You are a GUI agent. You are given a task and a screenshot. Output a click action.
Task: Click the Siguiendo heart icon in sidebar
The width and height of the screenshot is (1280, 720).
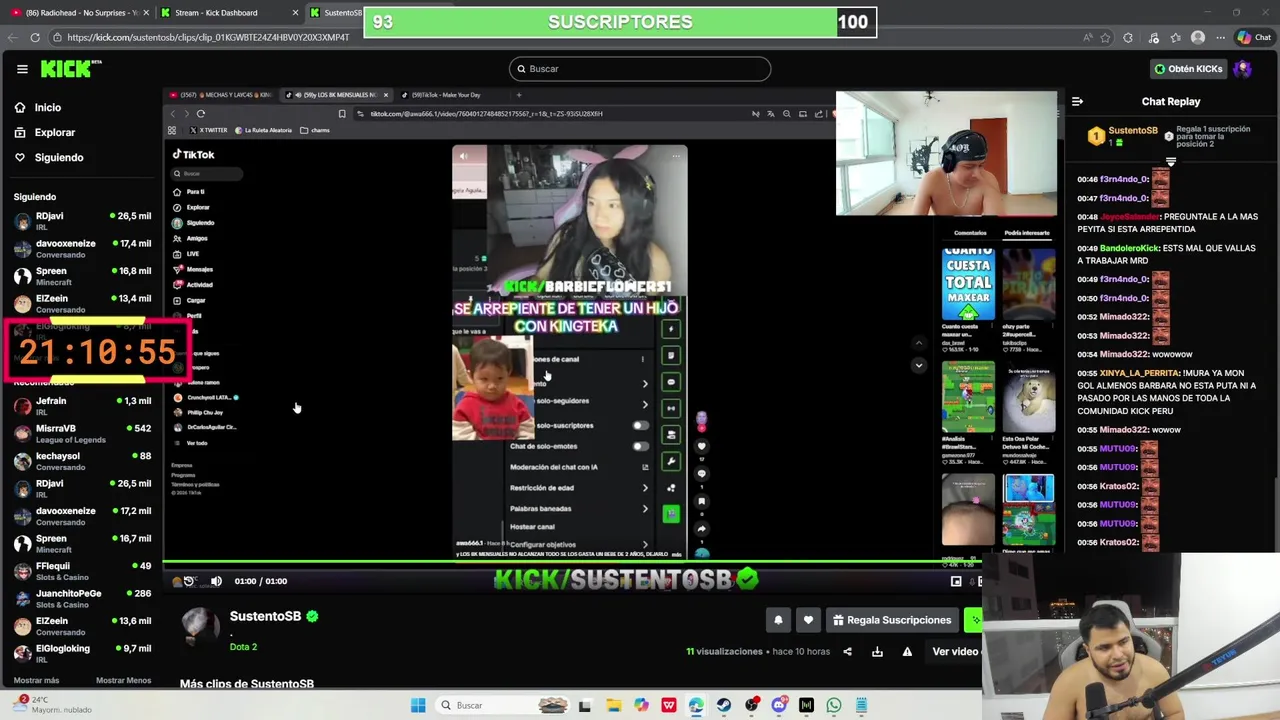point(20,157)
